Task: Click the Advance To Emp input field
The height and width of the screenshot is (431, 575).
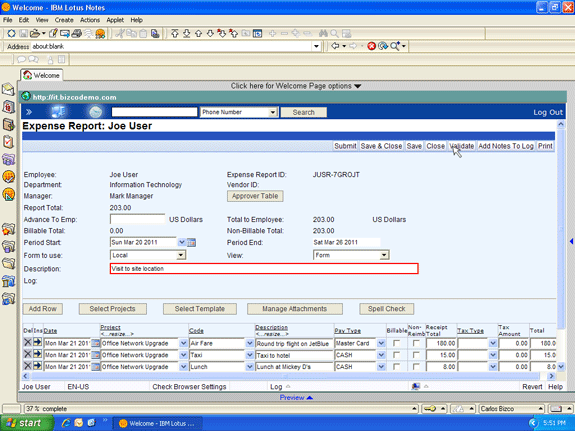Action: (x=138, y=219)
